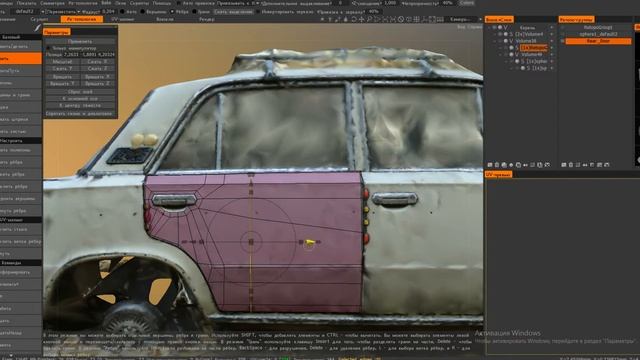Image resolution: width=640 pixels, height=360 pixels.
Task: Select the Корень row in VoxTree
Action: pos(527,27)
